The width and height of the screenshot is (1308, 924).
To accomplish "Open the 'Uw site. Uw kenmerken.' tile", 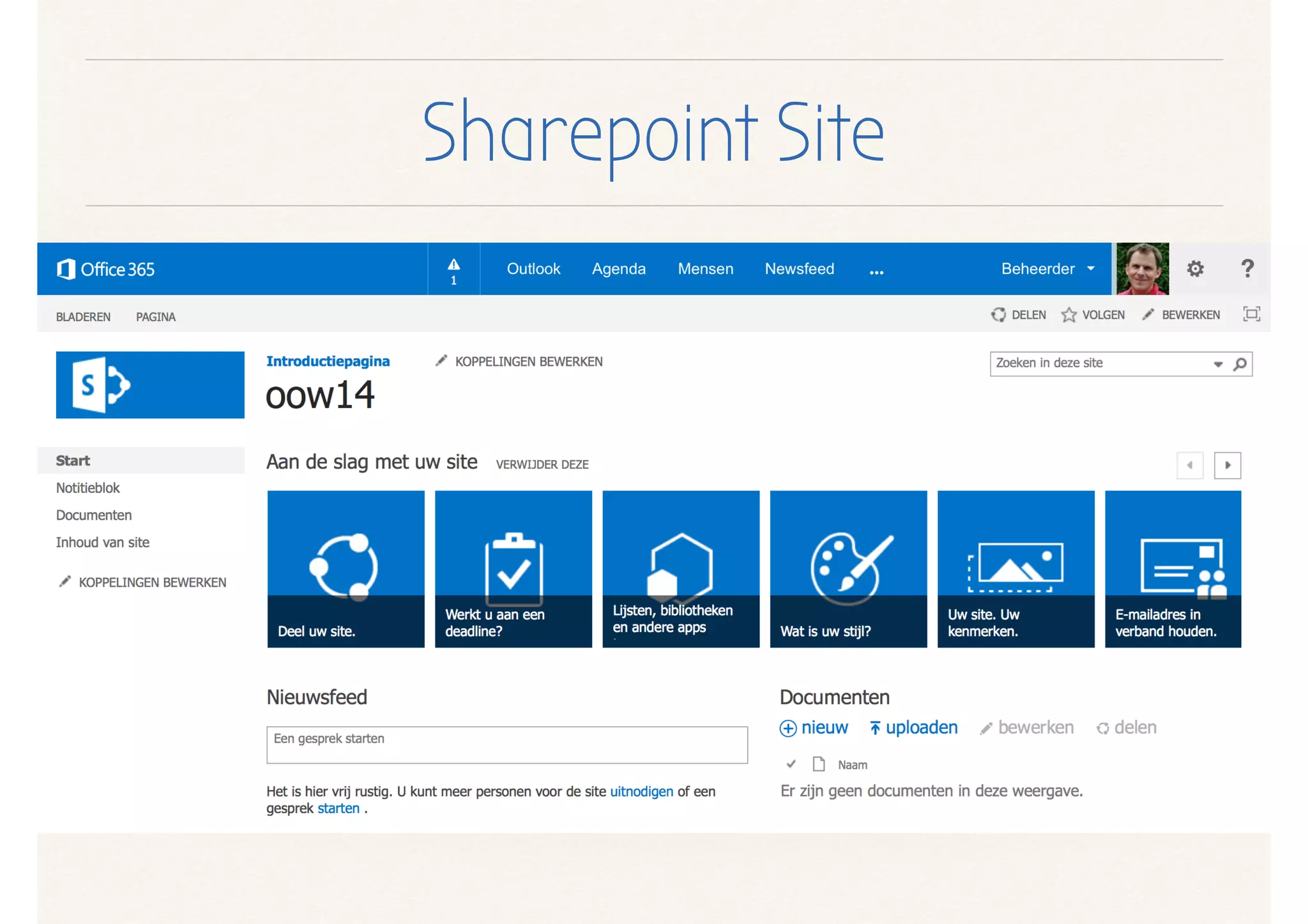I will pyautogui.click(x=1016, y=569).
